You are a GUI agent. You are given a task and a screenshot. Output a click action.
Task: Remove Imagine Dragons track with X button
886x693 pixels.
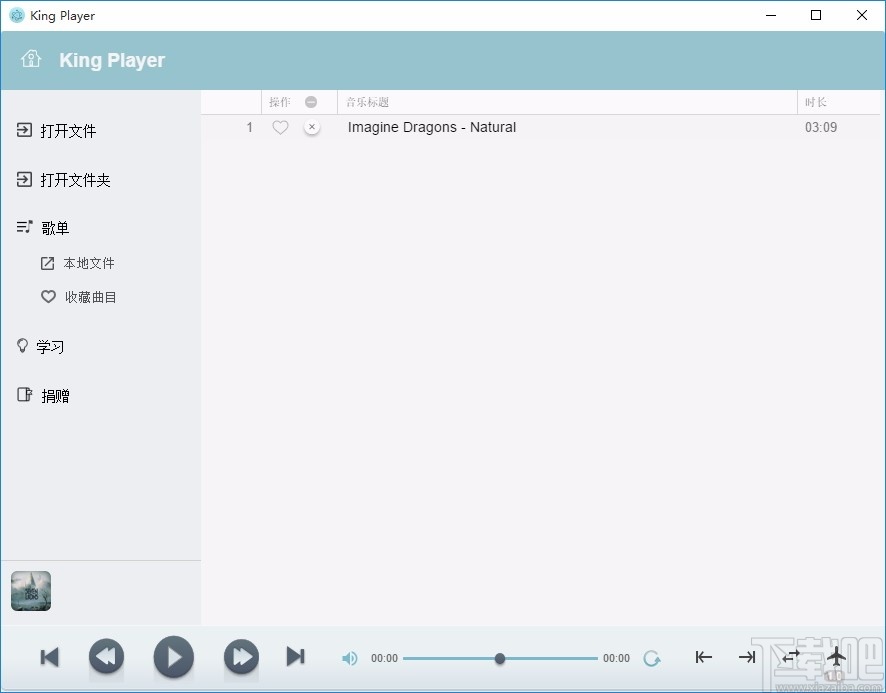click(x=312, y=128)
